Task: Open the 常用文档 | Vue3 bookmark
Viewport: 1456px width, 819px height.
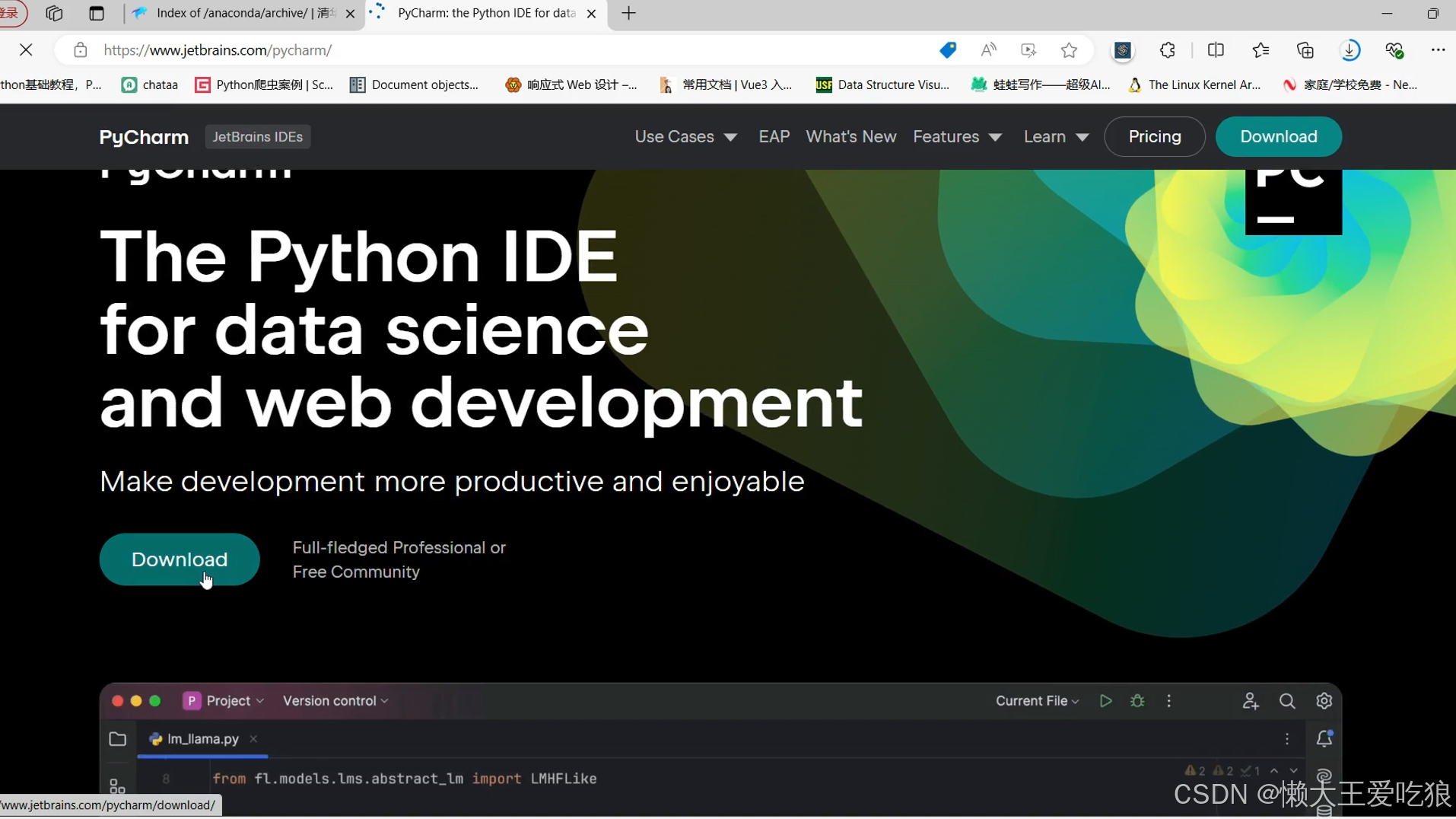Action: click(726, 84)
